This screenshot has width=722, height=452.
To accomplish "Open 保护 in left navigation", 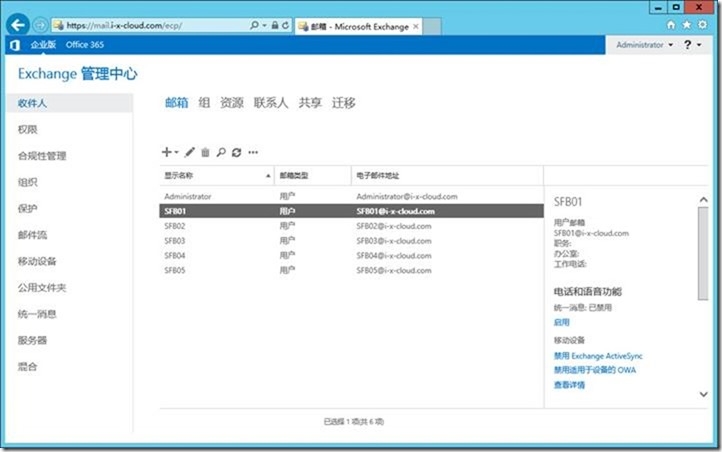I will [x=28, y=208].
